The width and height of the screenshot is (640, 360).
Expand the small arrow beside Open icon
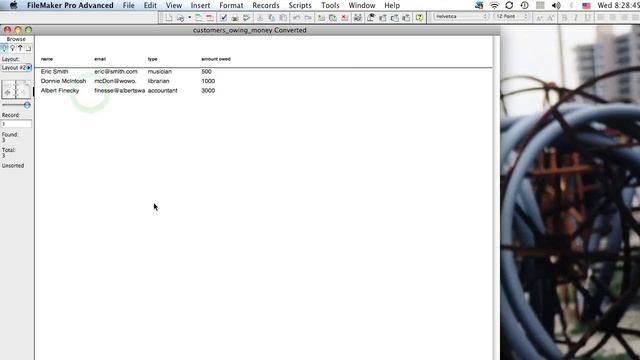(x=189, y=18)
